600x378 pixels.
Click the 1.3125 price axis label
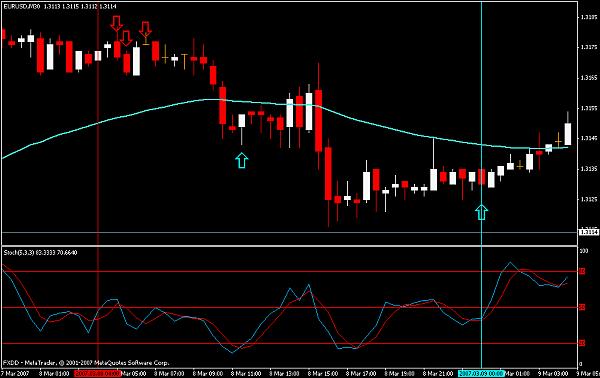tap(589, 199)
